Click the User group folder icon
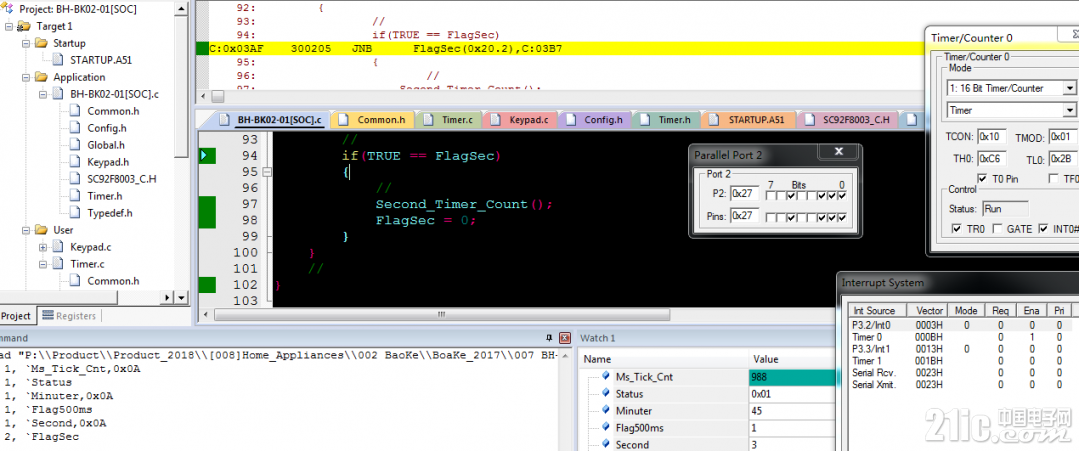Viewport: 1079px width, 451px height. tap(41, 230)
